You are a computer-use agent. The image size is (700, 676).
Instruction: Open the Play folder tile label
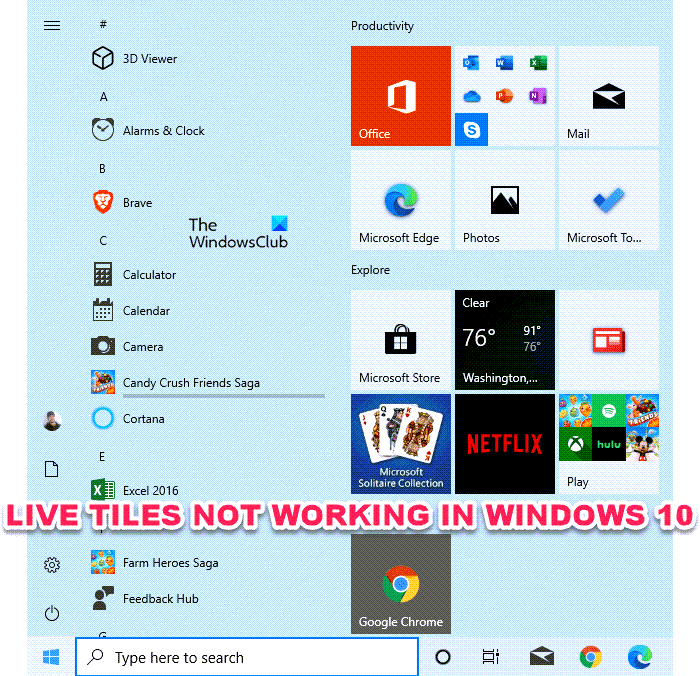click(578, 482)
